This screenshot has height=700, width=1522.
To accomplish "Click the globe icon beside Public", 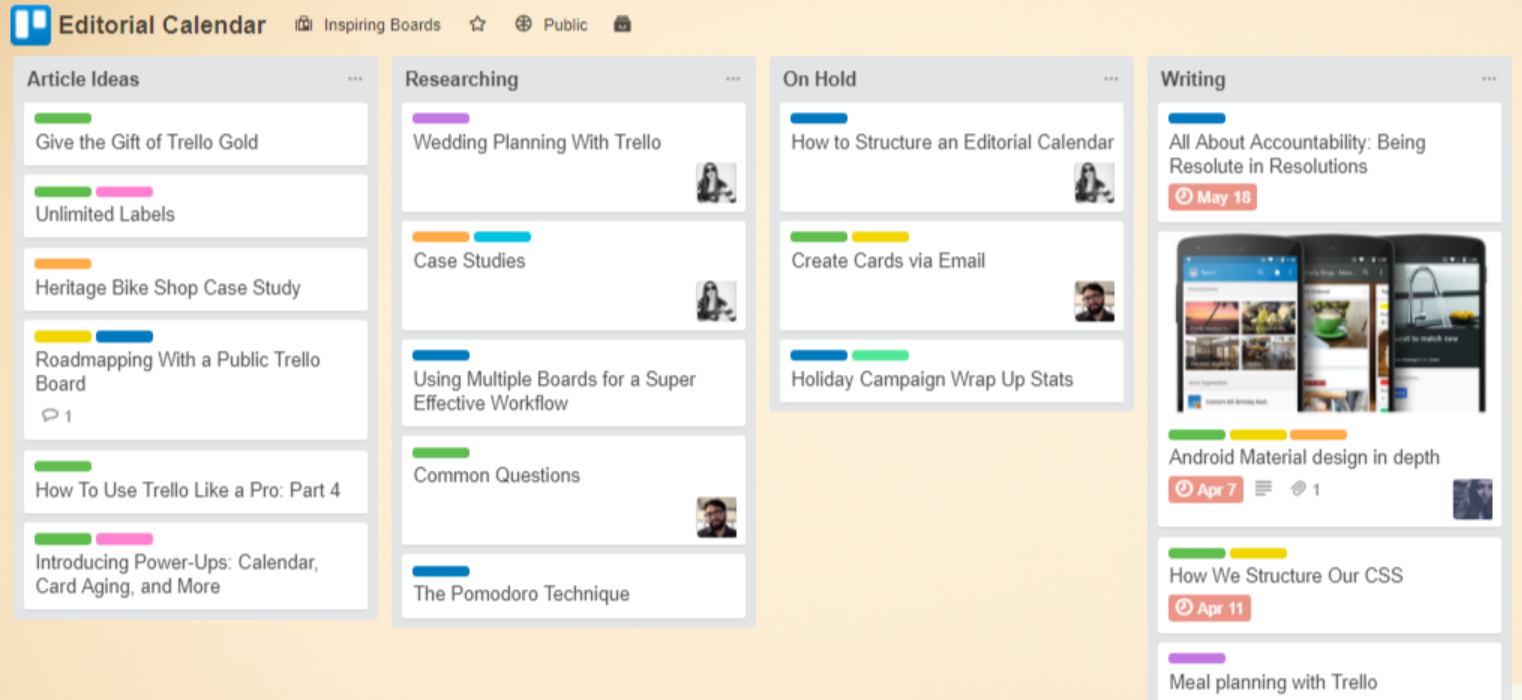I will point(523,25).
